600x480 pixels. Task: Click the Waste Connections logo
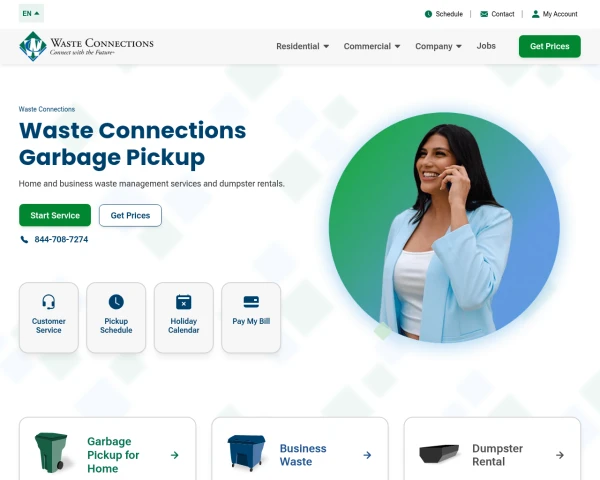click(86, 46)
